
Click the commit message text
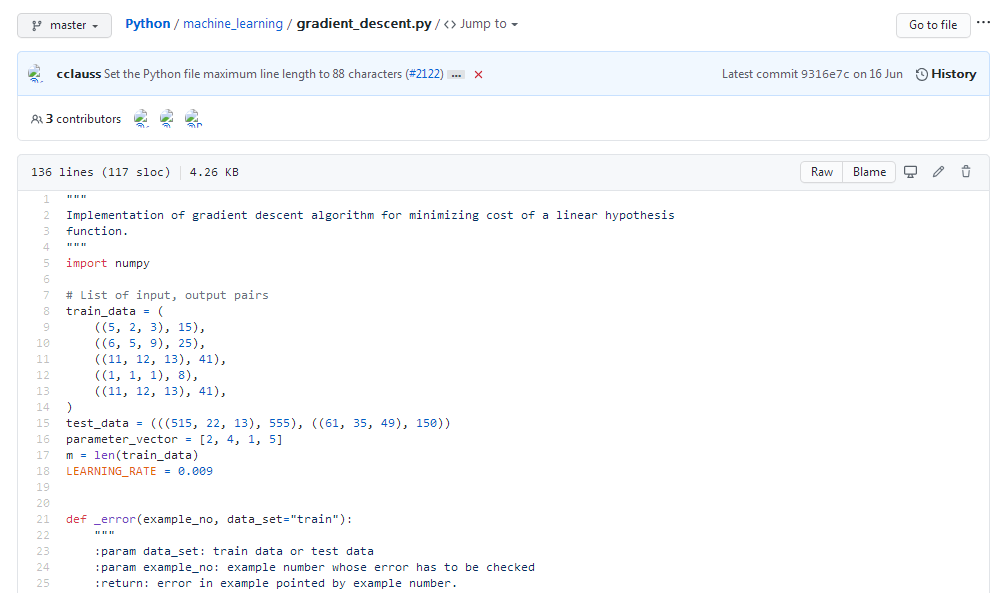(x=254, y=74)
